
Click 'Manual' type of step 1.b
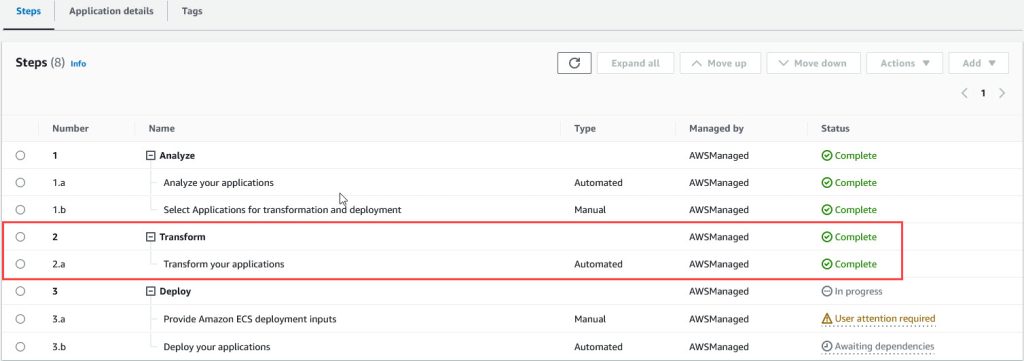pyautogui.click(x=590, y=210)
